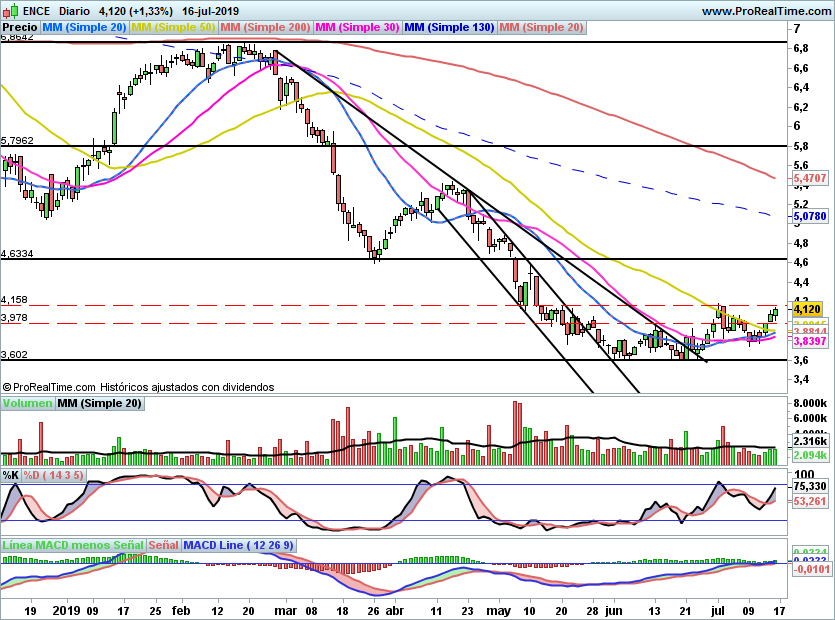
Task: Click the red 5,4707 moving average tag
Action: tap(809, 178)
